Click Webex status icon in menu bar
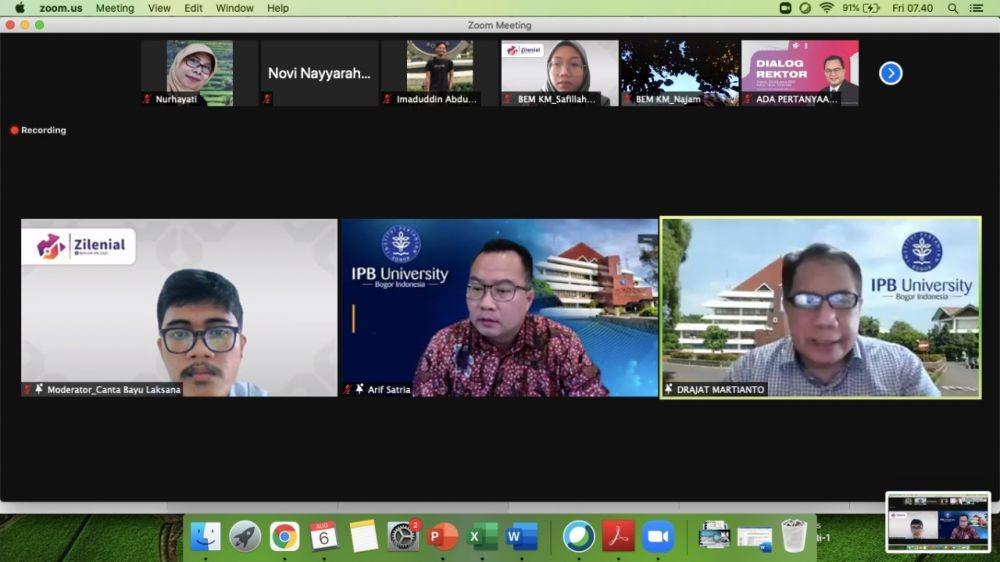The height and width of the screenshot is (562, 1000). tap(805, 8)
